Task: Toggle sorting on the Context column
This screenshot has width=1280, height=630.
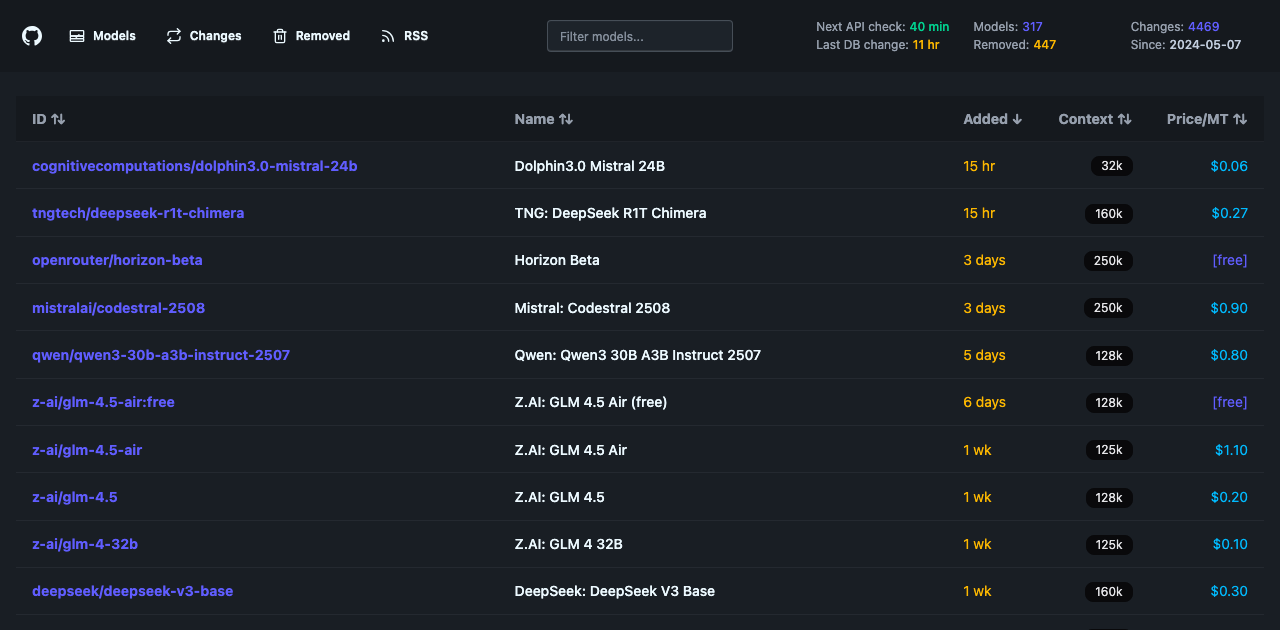Action: (x=1126, y=118)
